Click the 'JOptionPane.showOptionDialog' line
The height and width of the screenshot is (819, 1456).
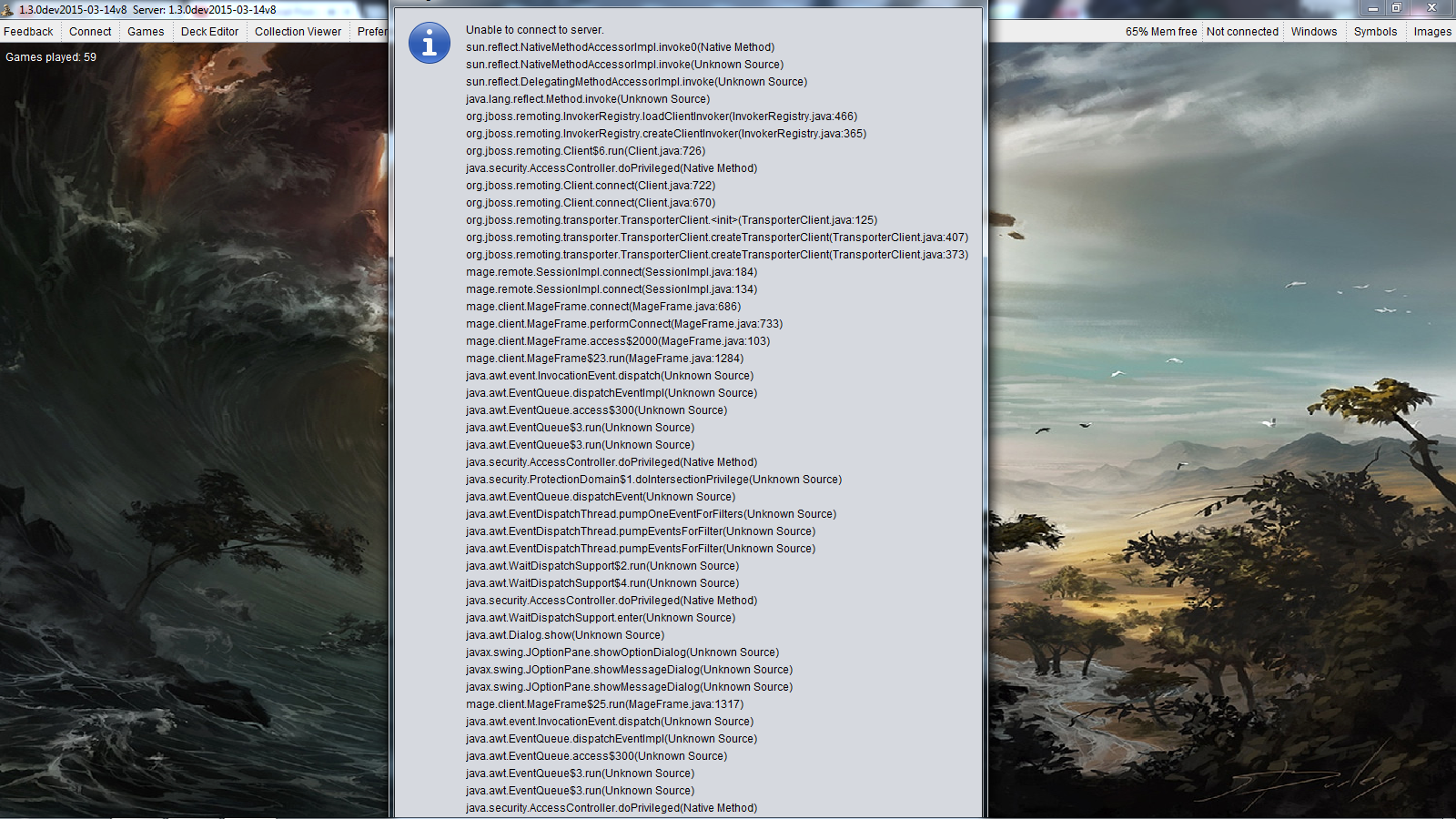[622, 652]
